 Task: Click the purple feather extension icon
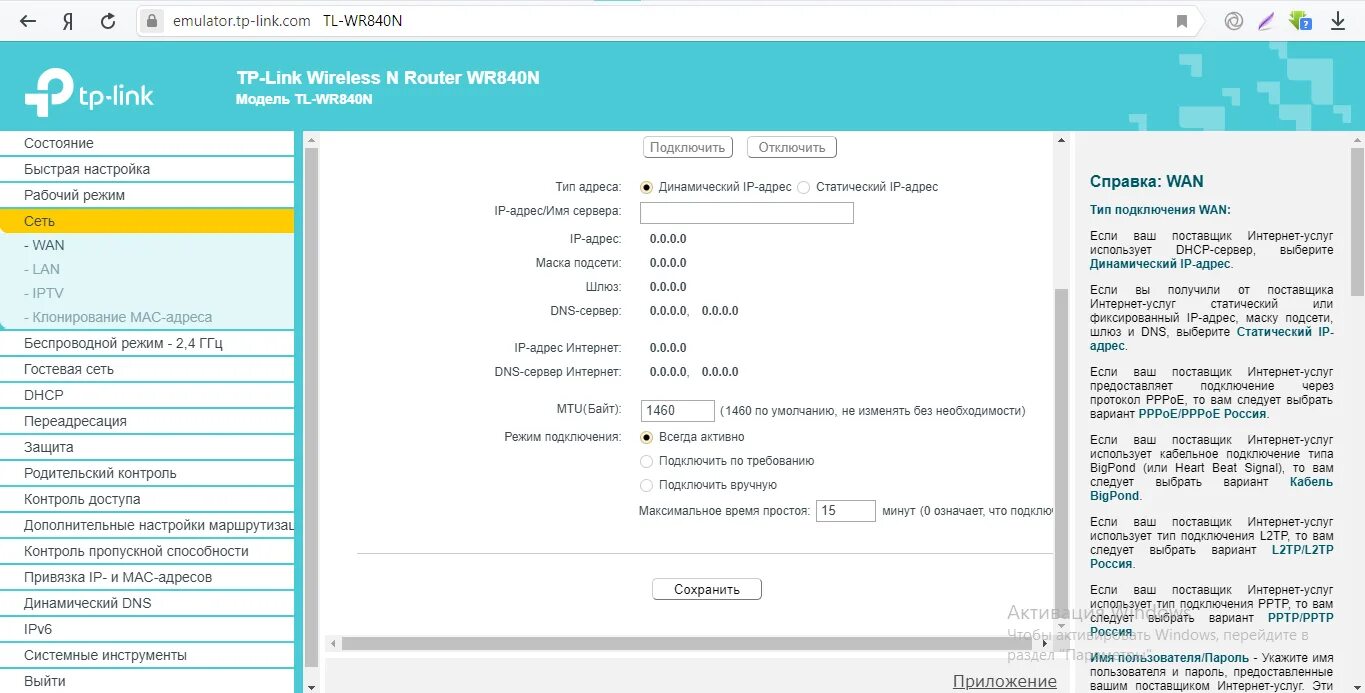coord(1266,21)
